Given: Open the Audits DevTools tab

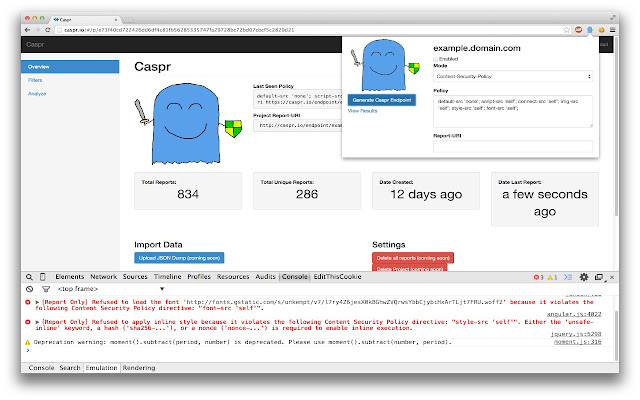Looking at the screenshot, I should click(x=265, y=277).
